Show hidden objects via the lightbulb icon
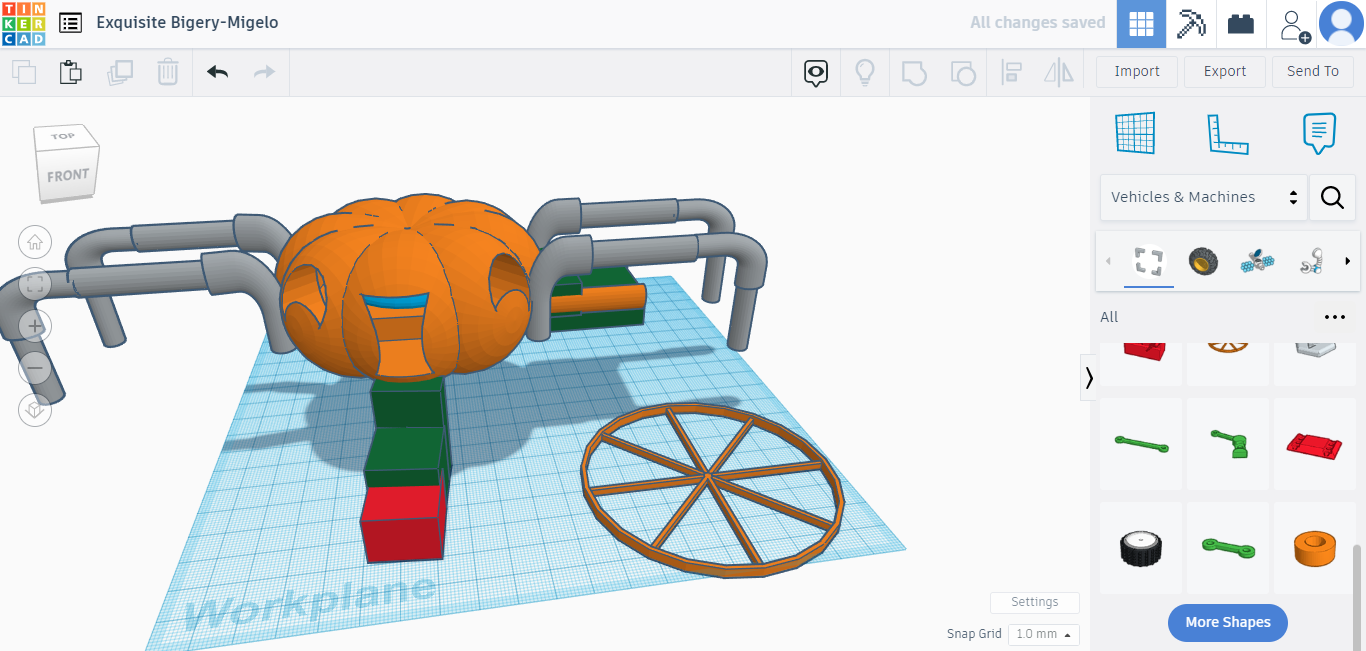The height and width of the screenshot is (651, 1366). click(x=865, y=71)
